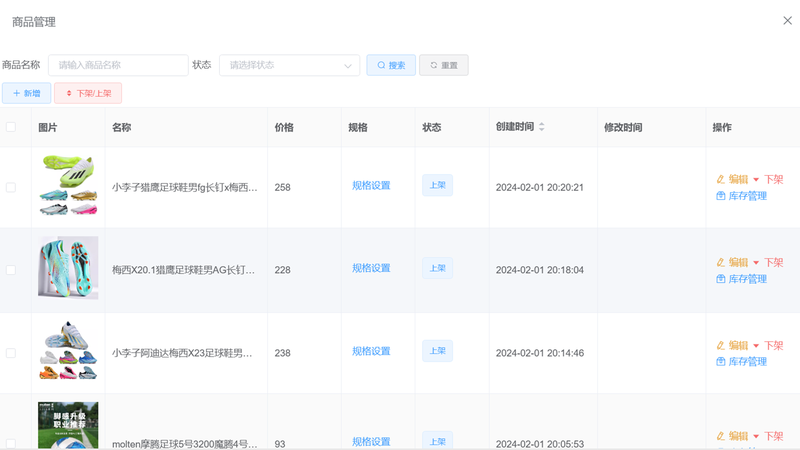This screenshot has height=450, width=800.
Task: Click the 商品名称 search input field
Action: 118,65
